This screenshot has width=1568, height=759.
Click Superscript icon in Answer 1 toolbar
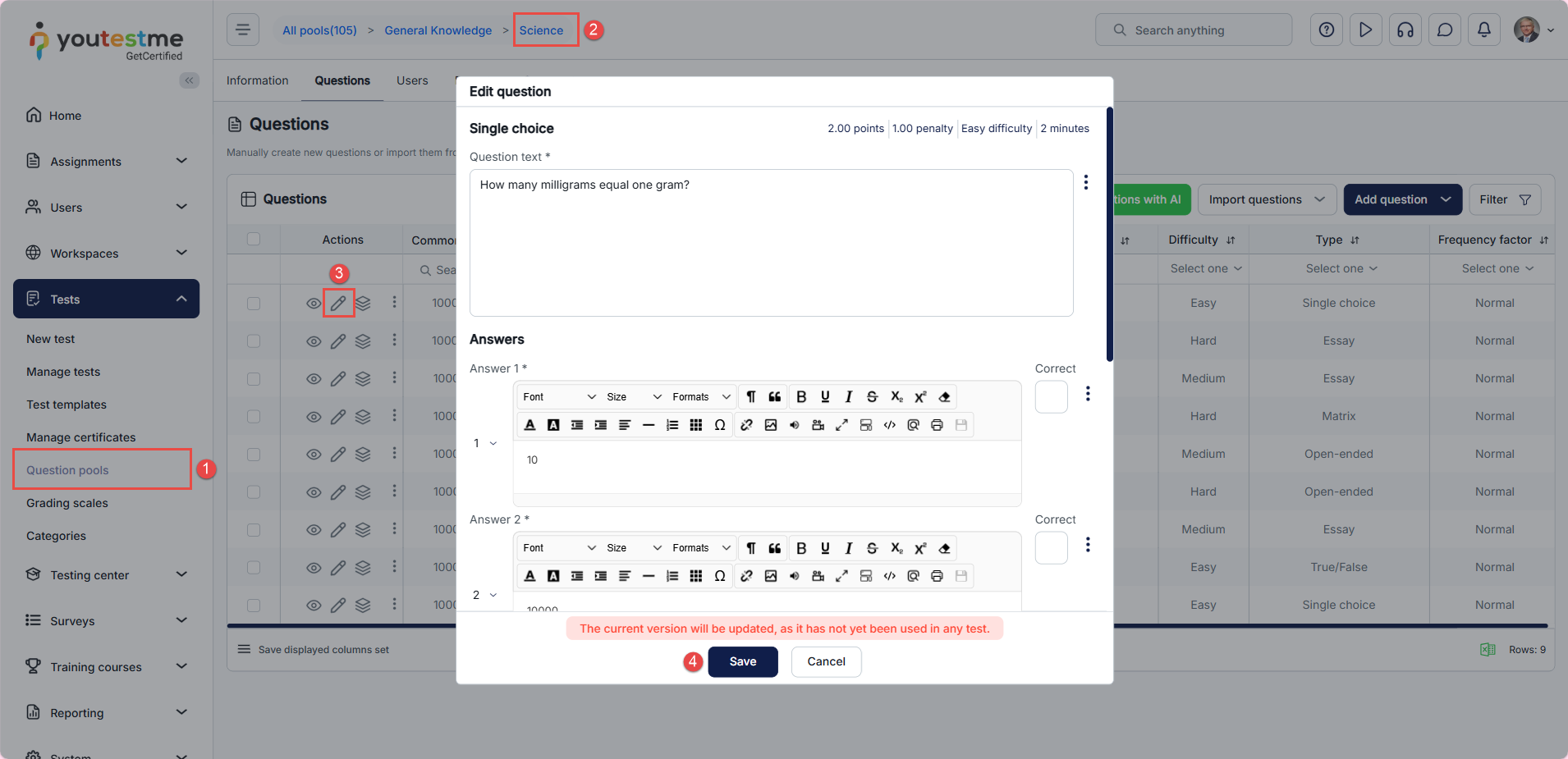[920, 397]
